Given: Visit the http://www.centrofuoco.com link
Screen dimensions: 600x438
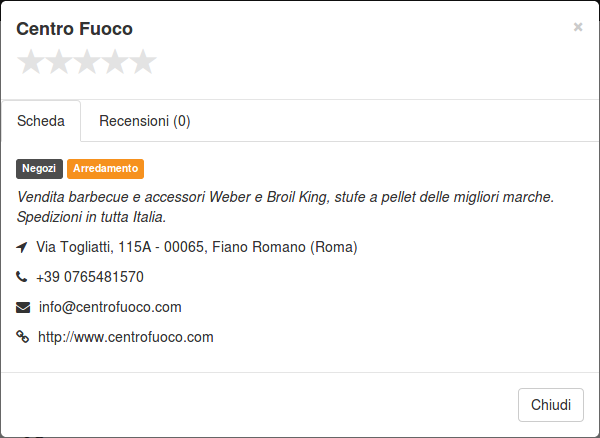Looking at the screenshot, I should click(x=126, y=337).
